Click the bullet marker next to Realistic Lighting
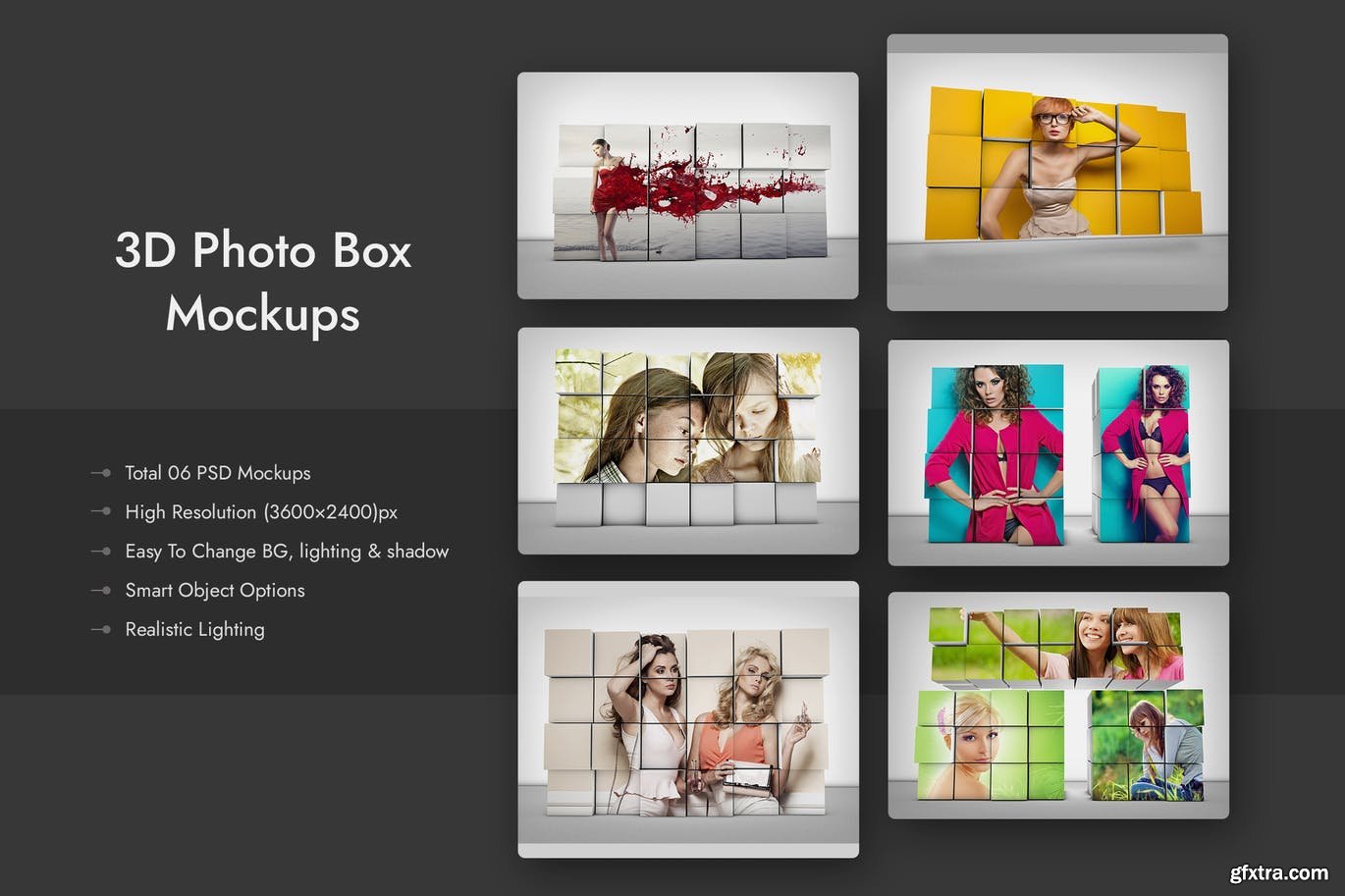The width and height of the screenshot is (1345, 896). coord(101,630)
